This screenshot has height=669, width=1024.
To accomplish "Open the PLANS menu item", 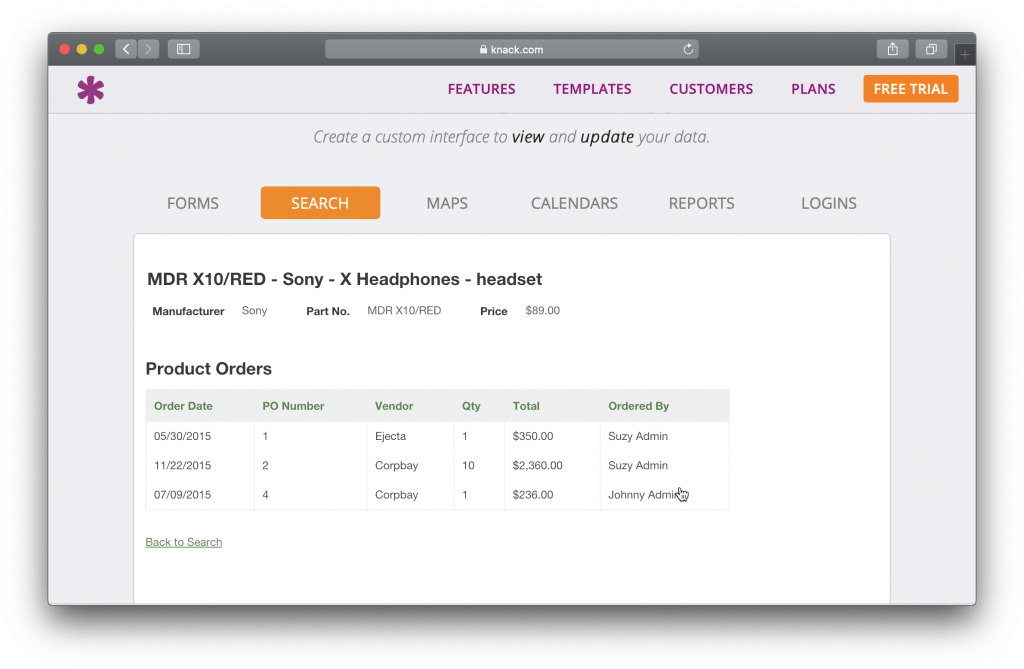I will [x=813, y=89].
